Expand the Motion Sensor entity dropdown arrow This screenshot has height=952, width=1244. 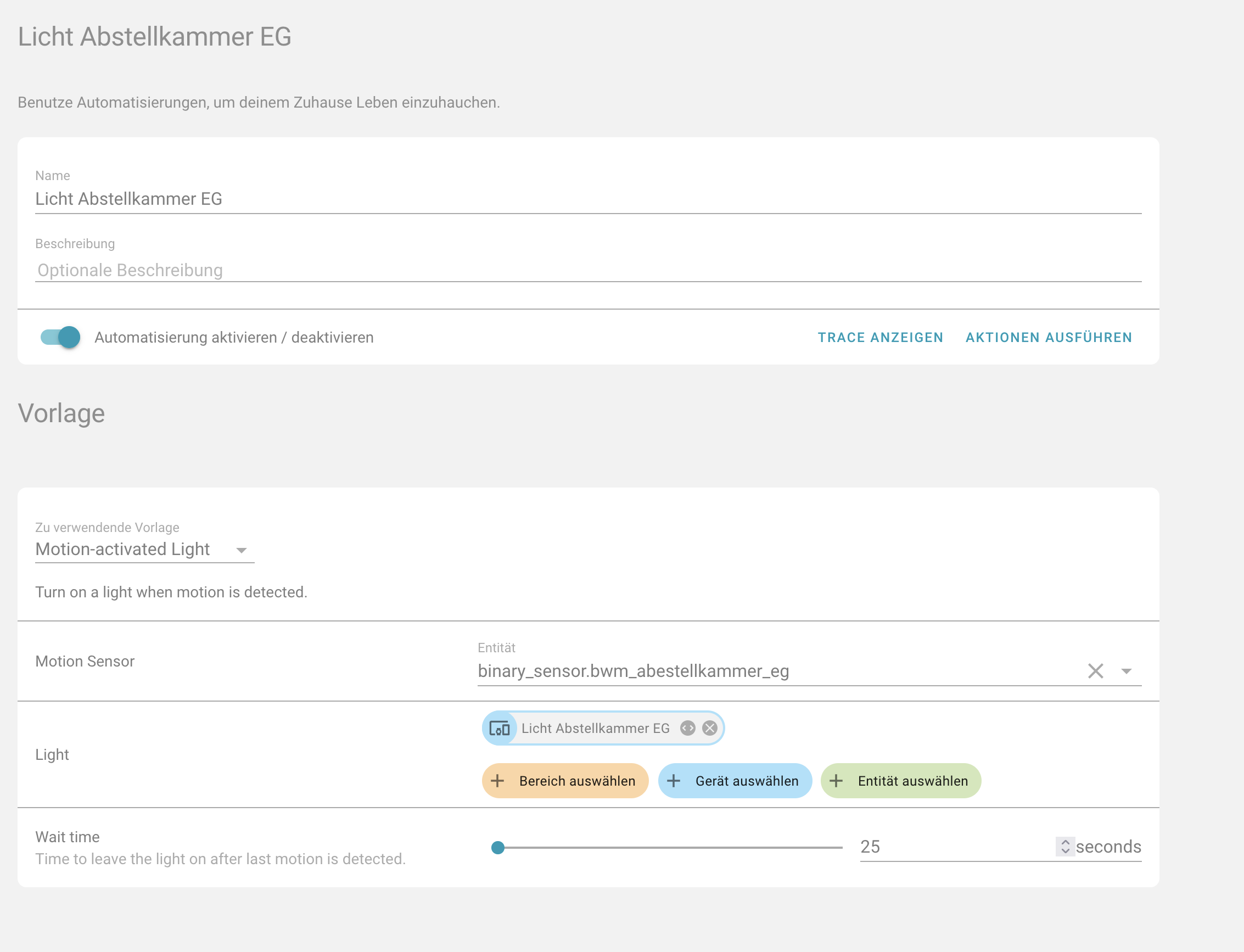[1126, 671]
